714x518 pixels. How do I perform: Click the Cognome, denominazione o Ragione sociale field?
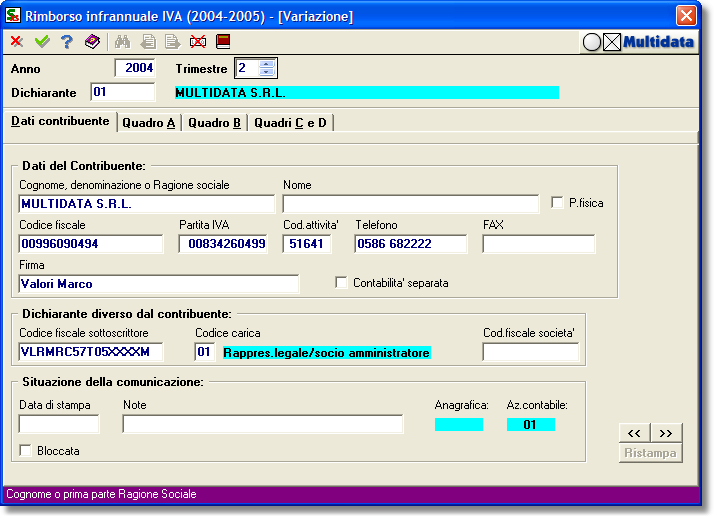(x=147, y=204)
